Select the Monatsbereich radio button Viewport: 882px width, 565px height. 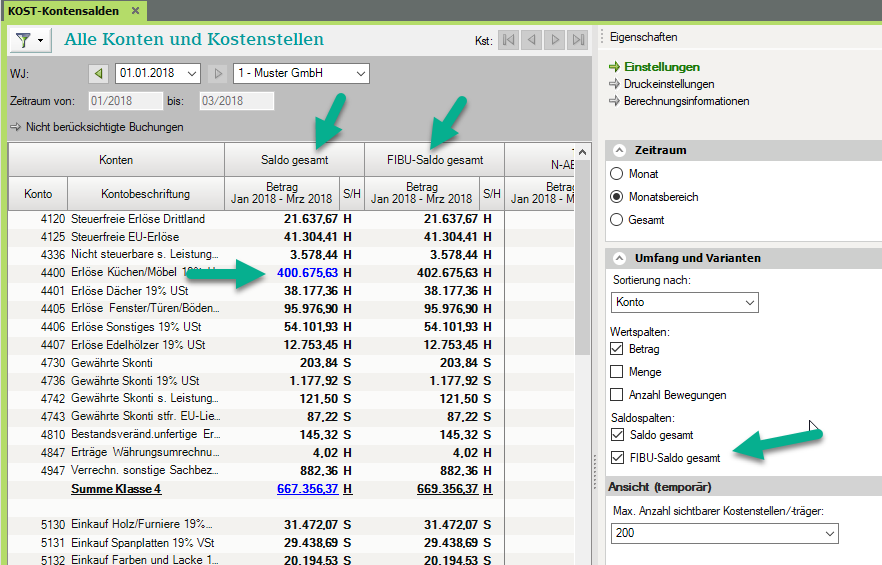616,197
